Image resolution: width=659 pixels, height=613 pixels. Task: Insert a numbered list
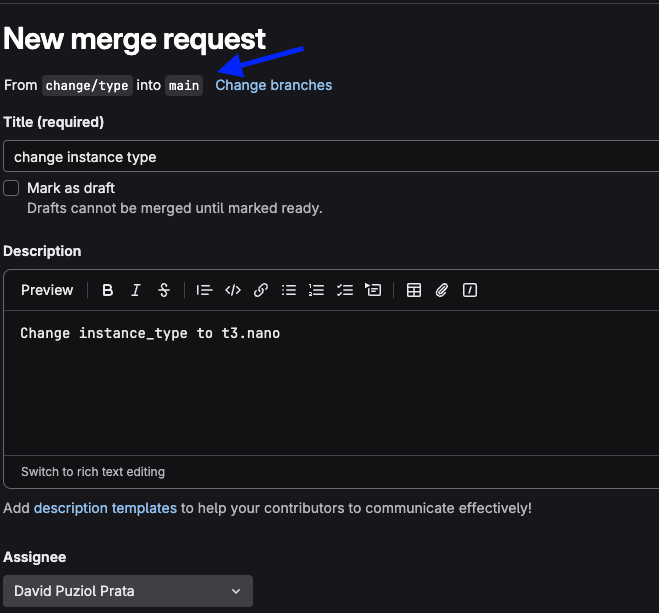(317, 290)
